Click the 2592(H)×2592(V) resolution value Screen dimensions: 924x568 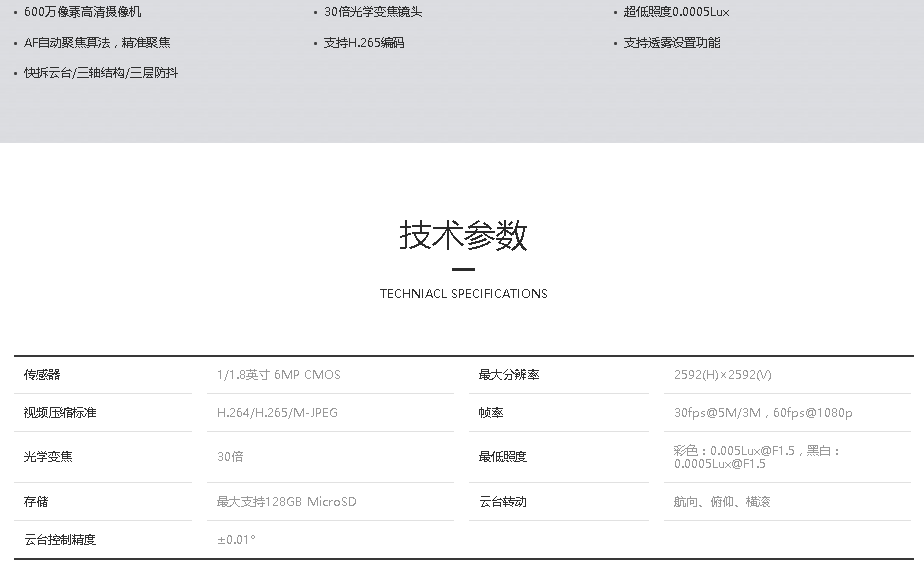(x=722, y=375)
